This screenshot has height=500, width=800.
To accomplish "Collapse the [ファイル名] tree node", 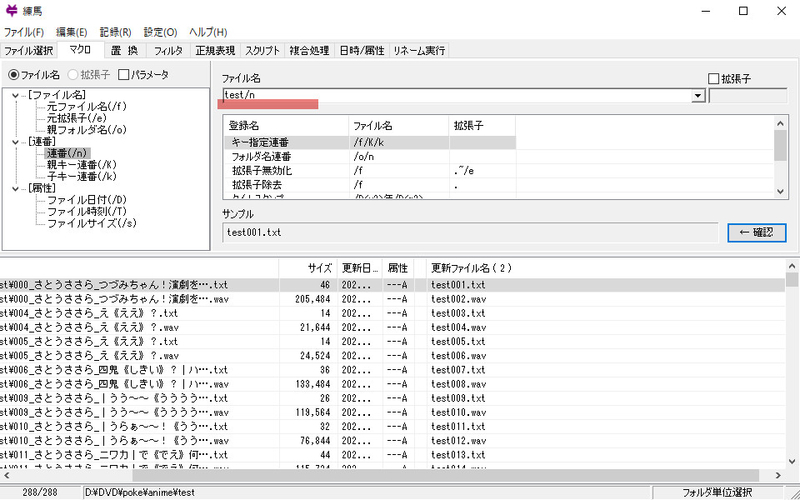I will click(x=15, y=95).
